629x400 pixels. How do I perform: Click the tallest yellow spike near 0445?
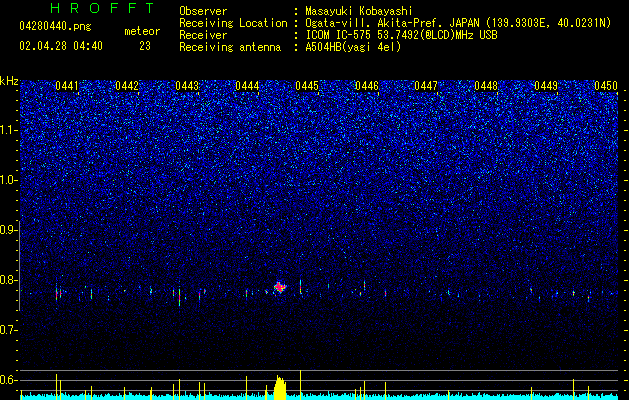(300, 385)
